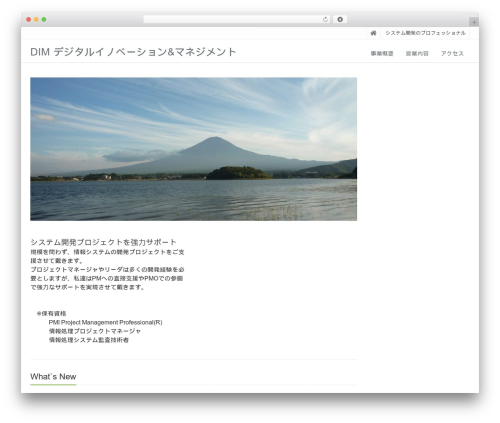Click the システム開発のプロフェッショナル top link
The height and width of the screenshot is (423, 500).
pos(425,33)
